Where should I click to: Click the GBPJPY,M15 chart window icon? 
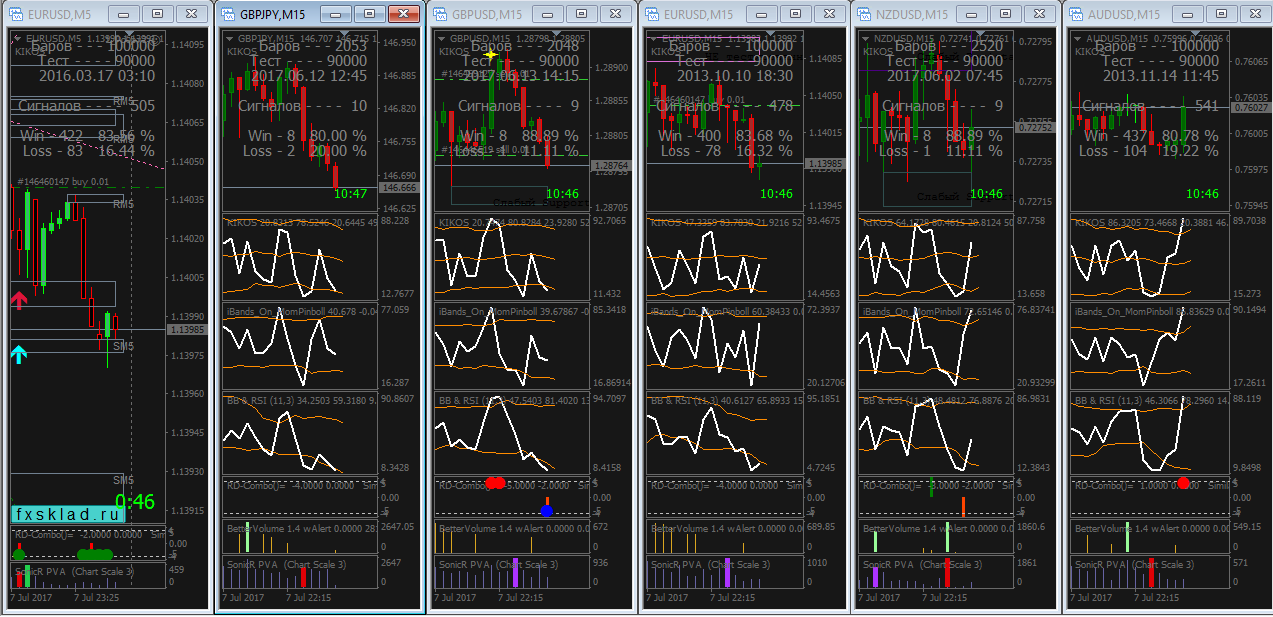point(228,14)
